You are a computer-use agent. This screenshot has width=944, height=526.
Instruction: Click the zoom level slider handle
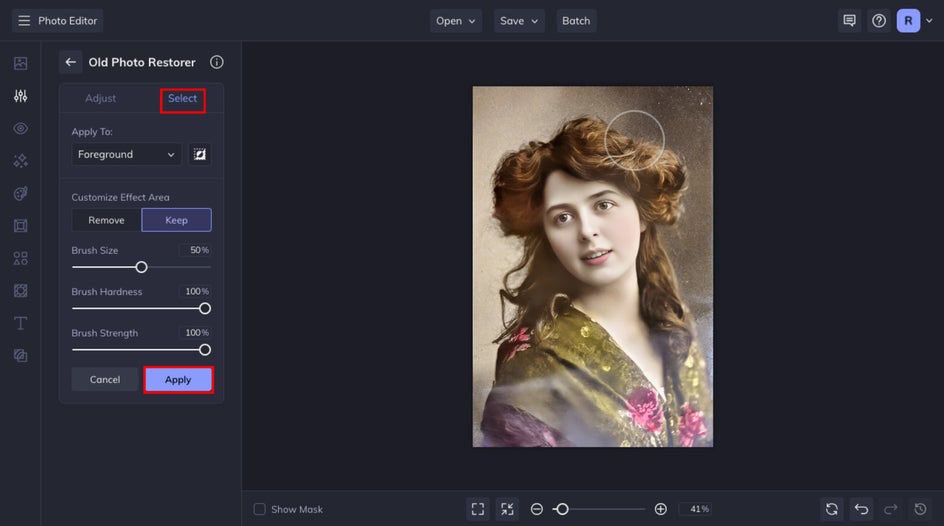pos(562,509)
